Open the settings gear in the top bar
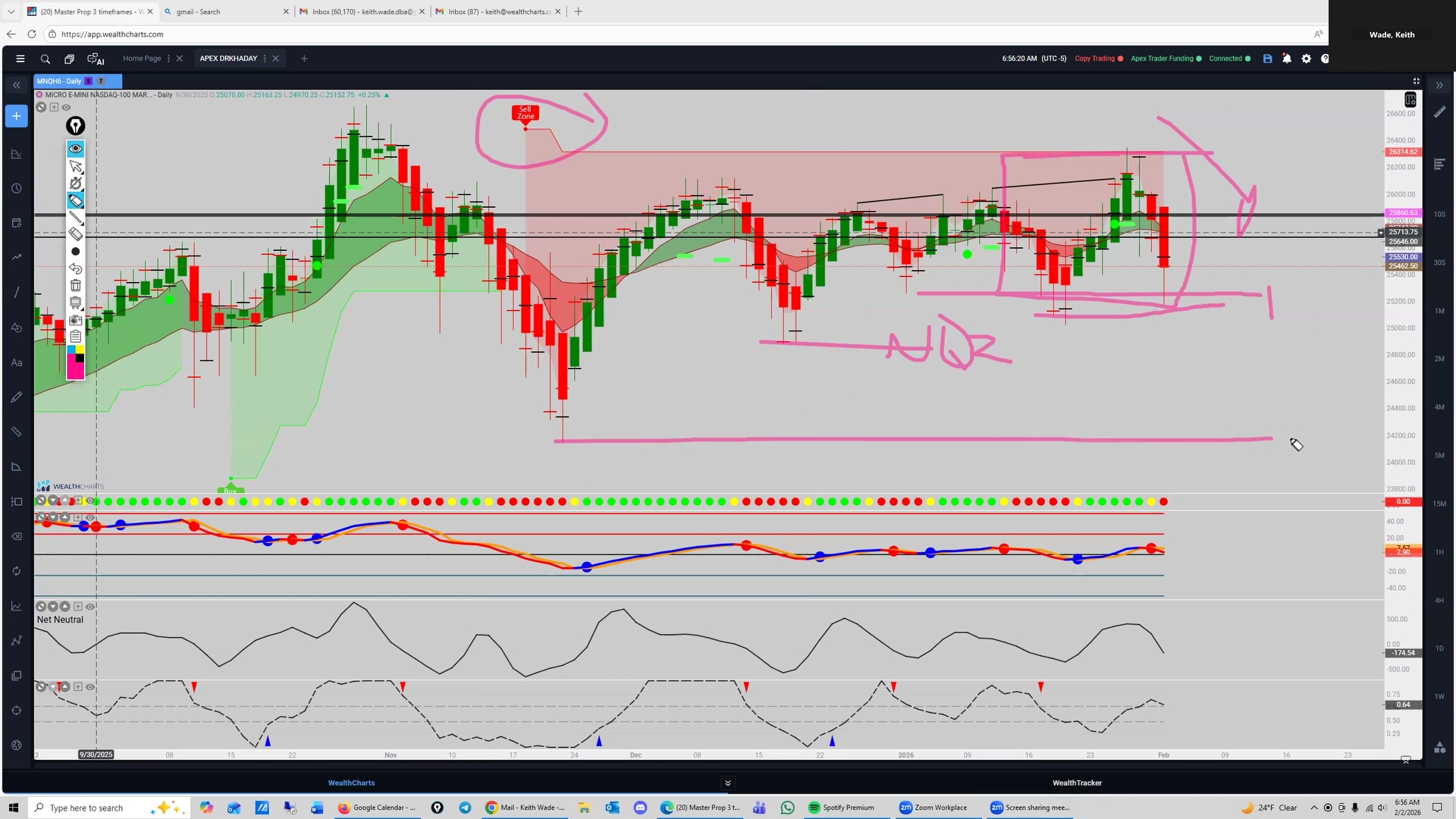 click(x=1306, y=58)
